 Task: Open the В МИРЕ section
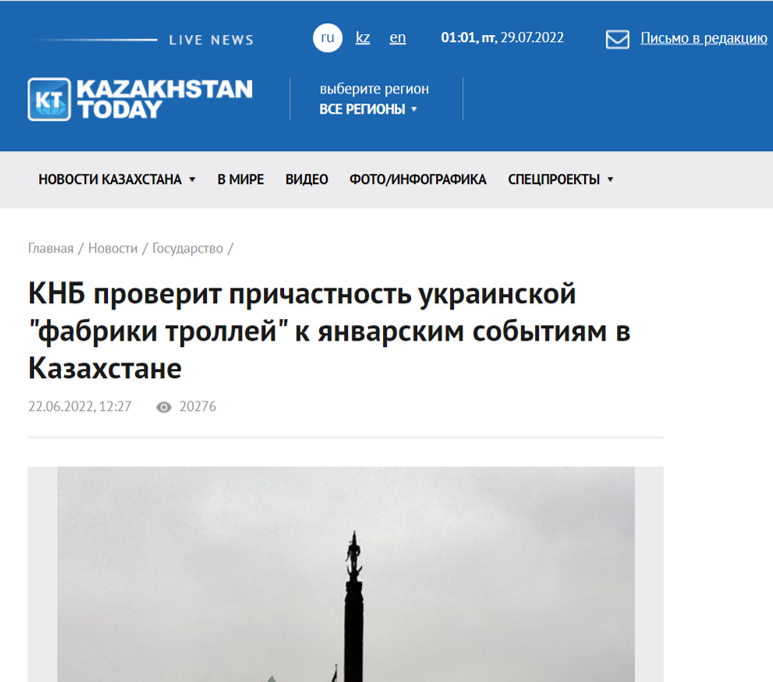click(240, 180)
